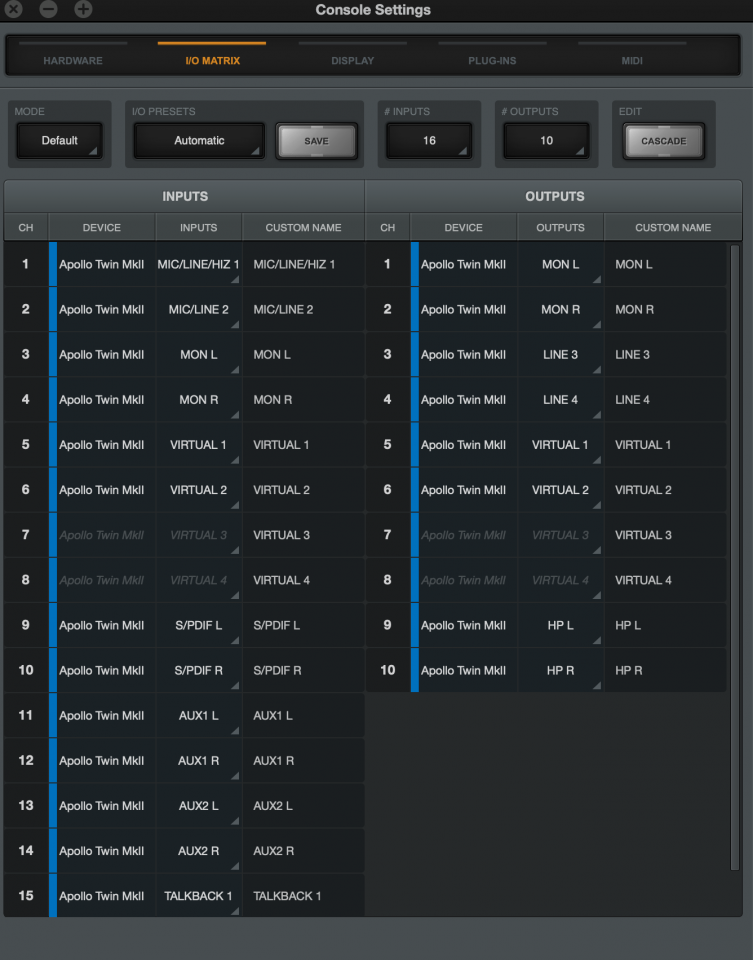Select the I/O MATRIX tab
Image resolution: width=753 pixels, height=960 pixels.
pyautogui.click(x=212, y=61)
